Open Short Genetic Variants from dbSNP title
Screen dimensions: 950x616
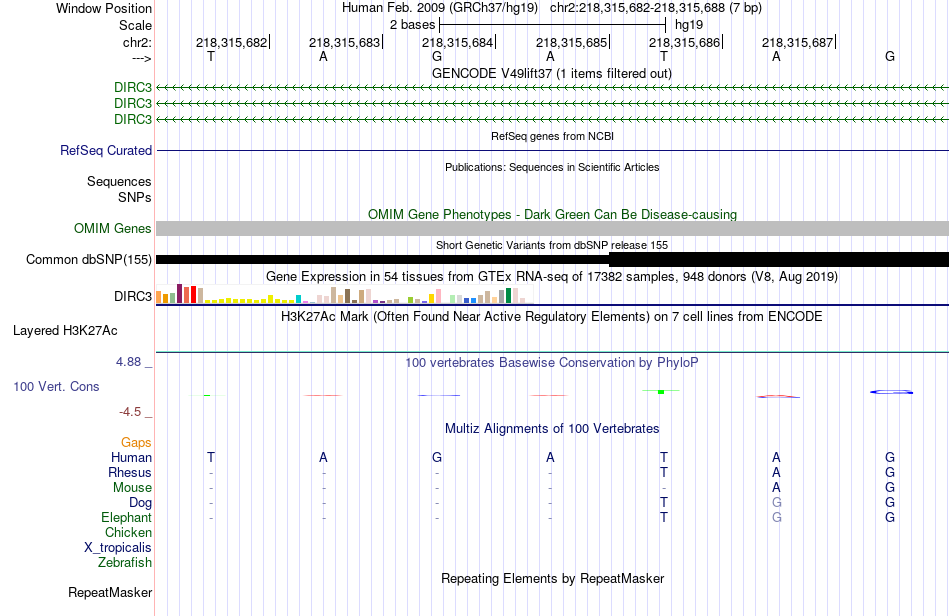click(x=552, y=245)
